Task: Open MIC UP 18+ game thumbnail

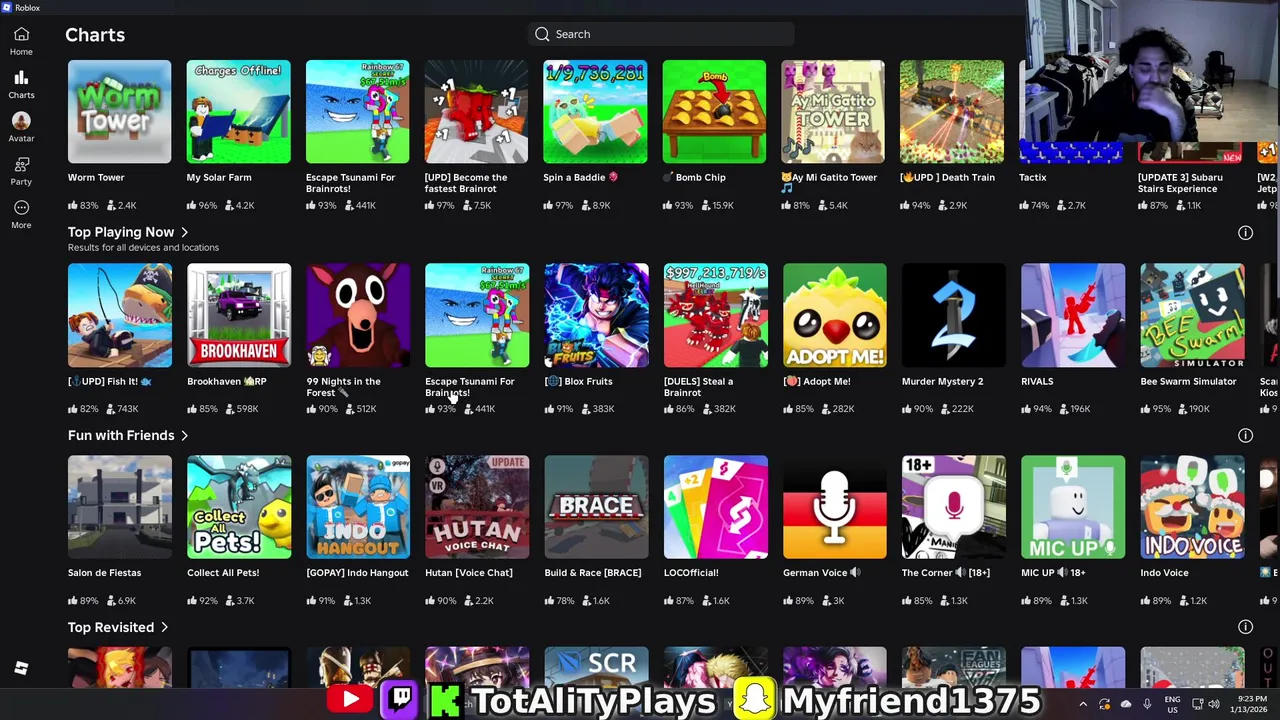Action: point(1073,507)
